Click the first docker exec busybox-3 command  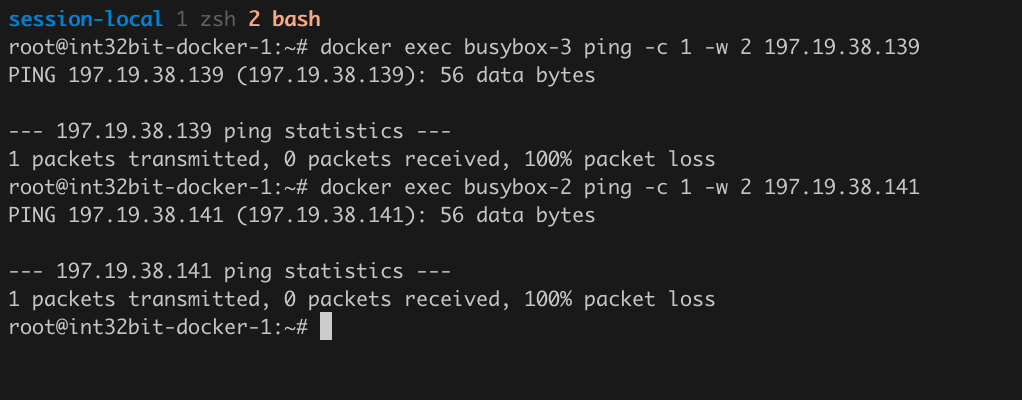620,48
